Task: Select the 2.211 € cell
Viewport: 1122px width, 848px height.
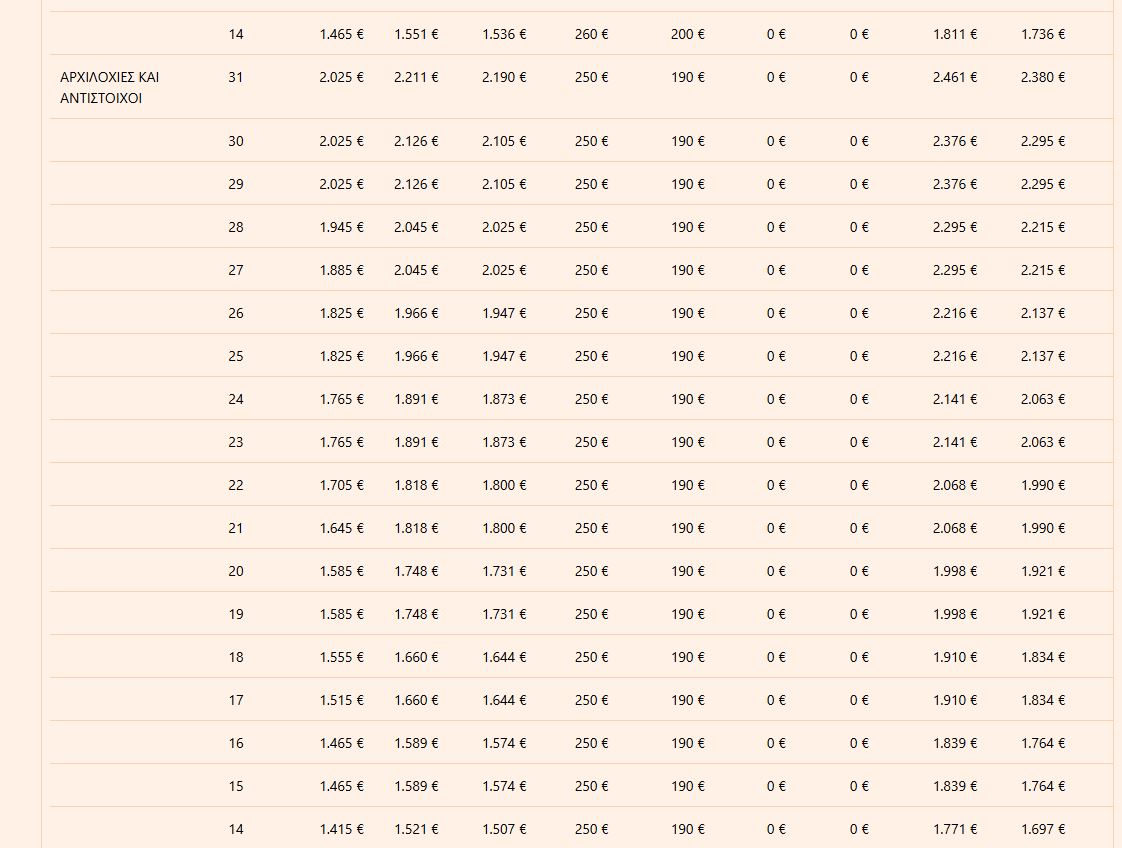Action: 416,77
